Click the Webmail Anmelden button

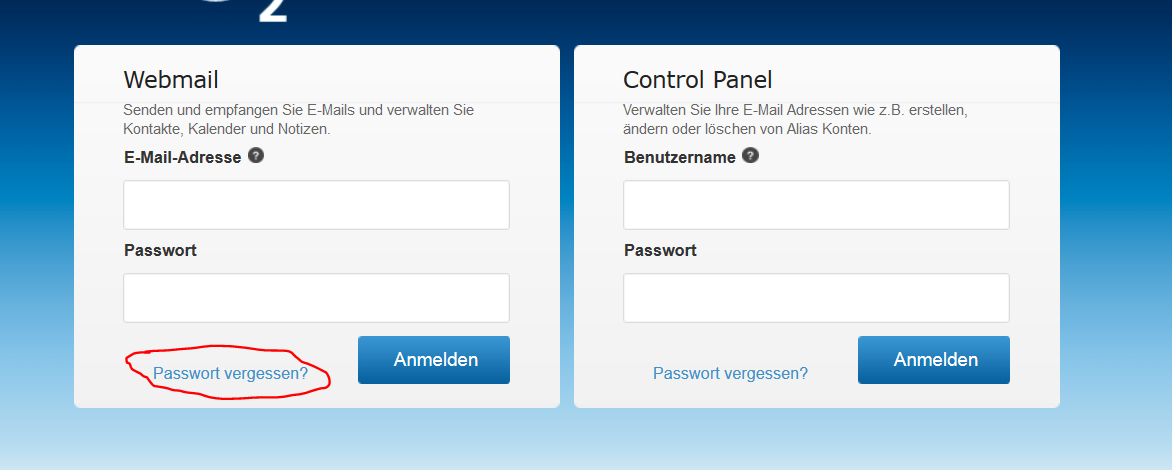coord(434,359)
